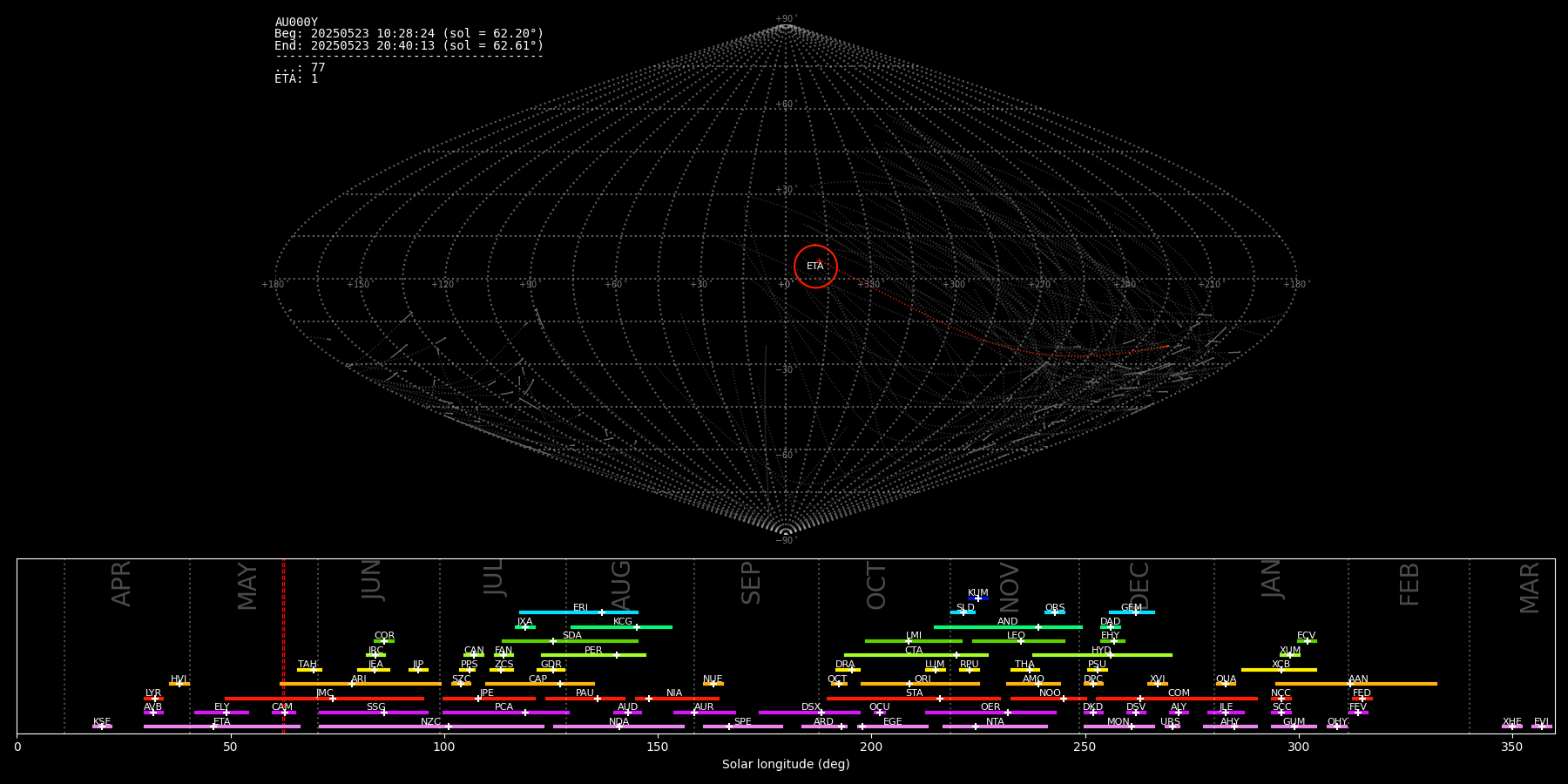
Task: Select the orange CAP shower bar
Action: (540, 684)
